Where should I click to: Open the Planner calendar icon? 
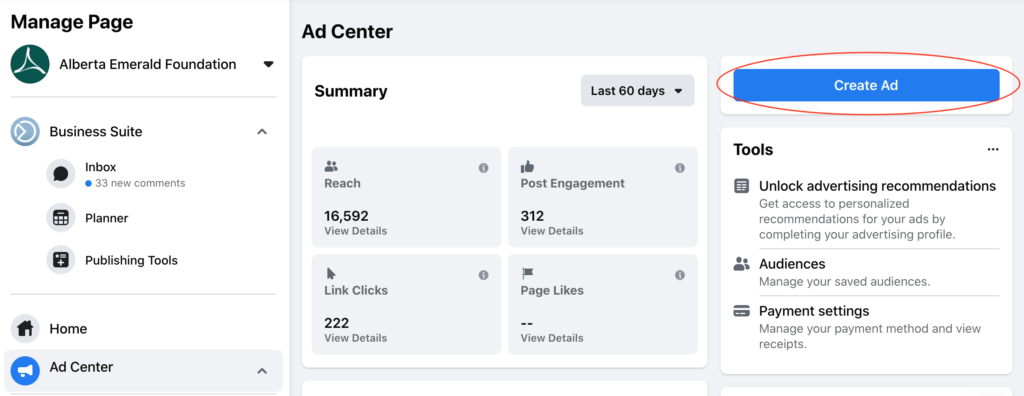pyautogui.click(x=61, y=218)
